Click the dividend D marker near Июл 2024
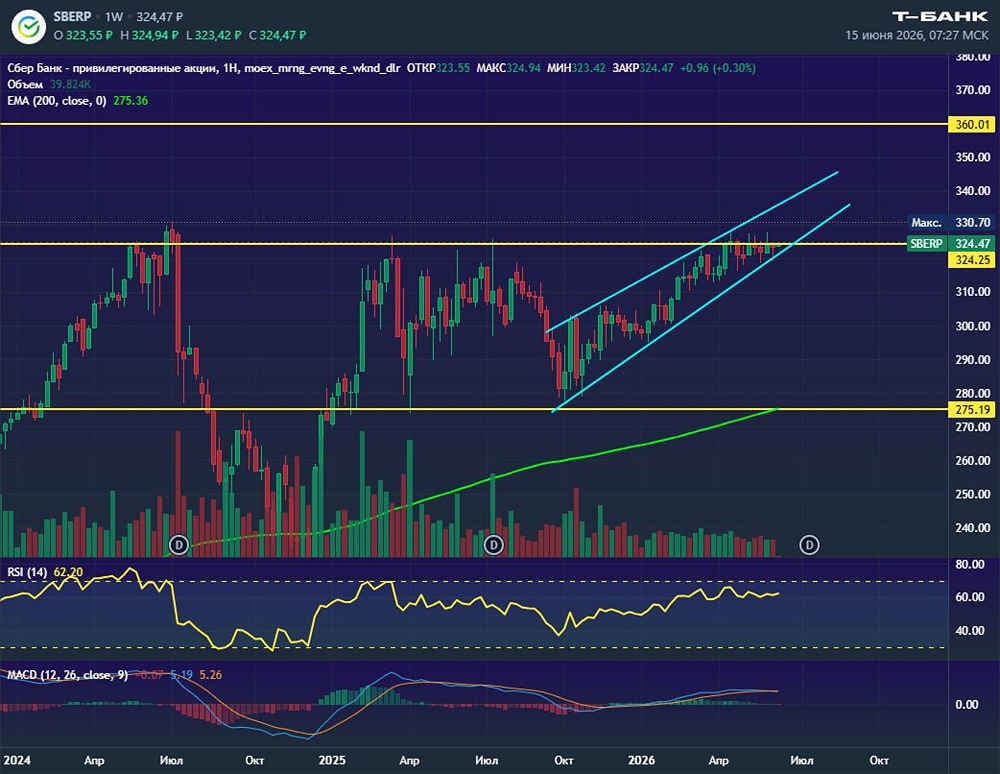Image resolution: width=1000 pixels, height=774 pixels. (x=179, y=545)
